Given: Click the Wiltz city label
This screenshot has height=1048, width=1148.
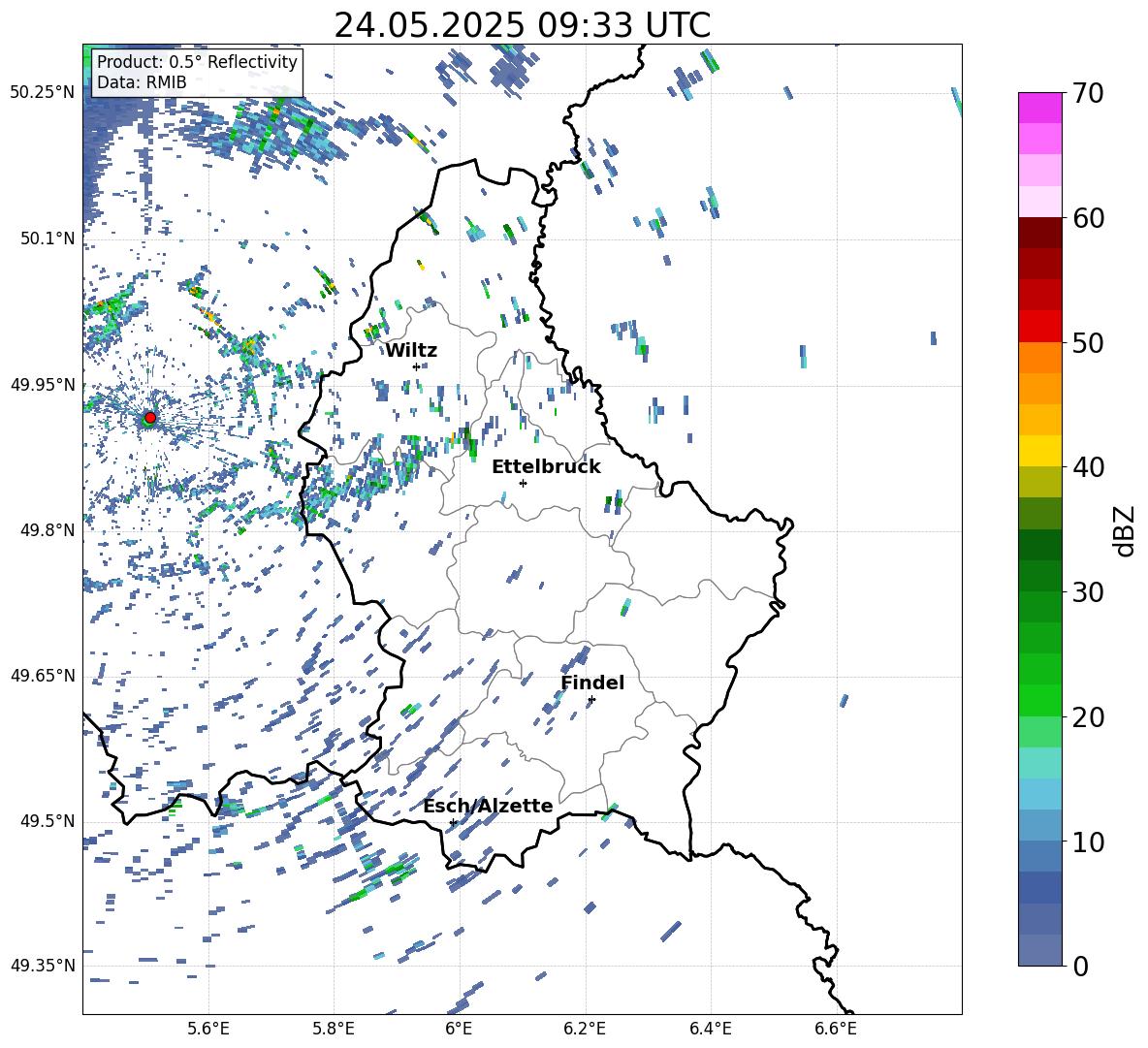Looking at the screenshot, I should click(411, 351).
